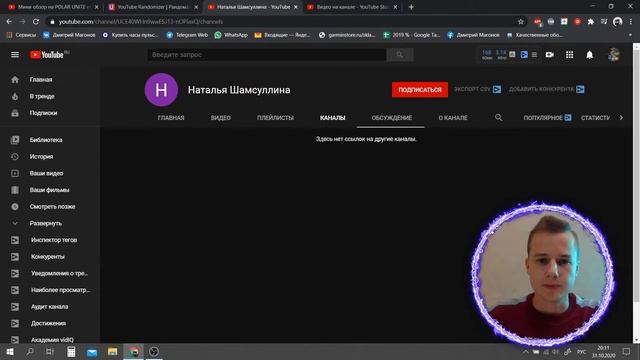
Task: Click the search magnifier button
Action: click(400, 55)
